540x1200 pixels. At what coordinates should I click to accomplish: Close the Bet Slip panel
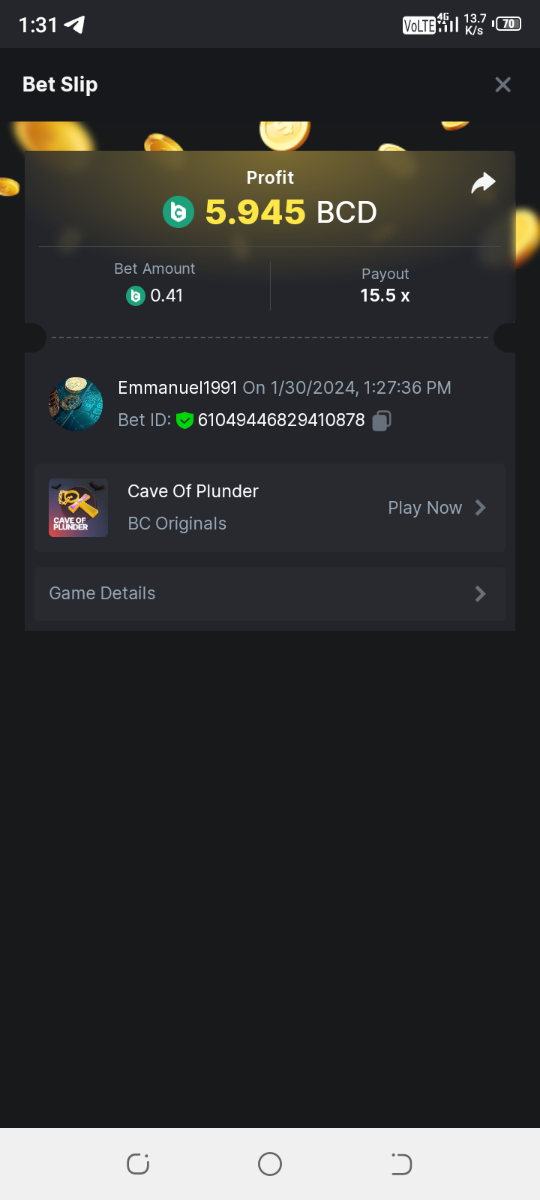point(503,85)
